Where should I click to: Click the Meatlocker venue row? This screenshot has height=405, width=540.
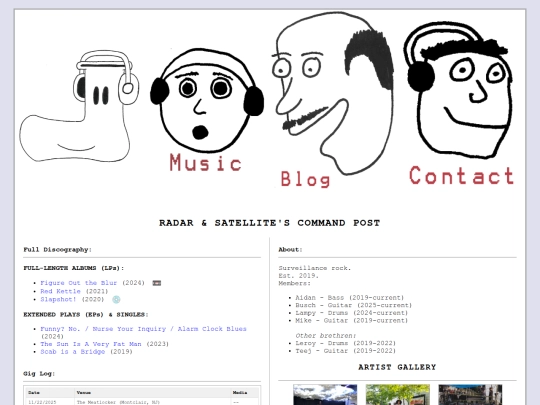142,402
